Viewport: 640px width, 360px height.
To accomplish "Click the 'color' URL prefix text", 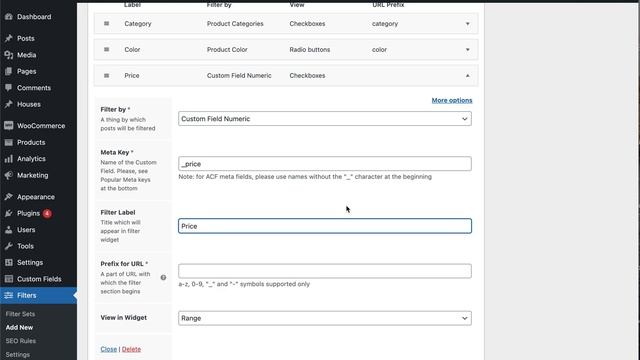I will (x=379, y=49).
